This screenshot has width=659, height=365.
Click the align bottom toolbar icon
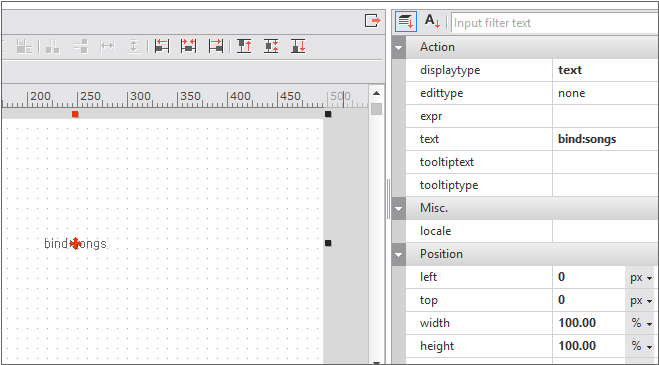coord(298,46)
